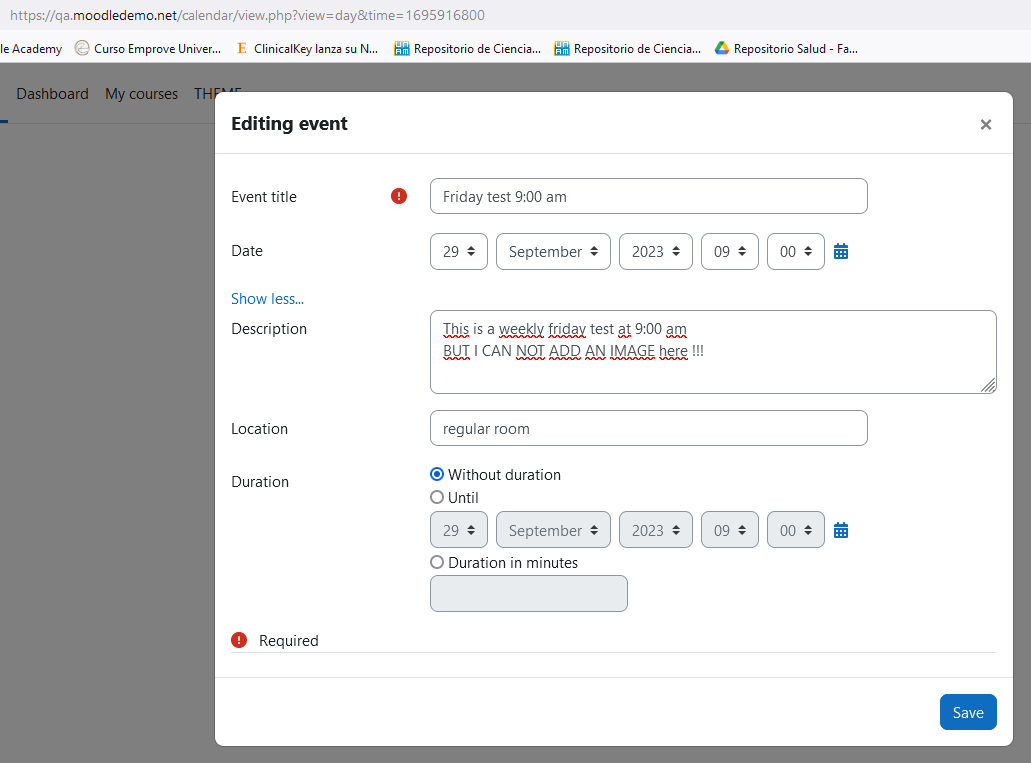
Task: Open the Date hour dropdown showing 09
Action: [730, 251]
